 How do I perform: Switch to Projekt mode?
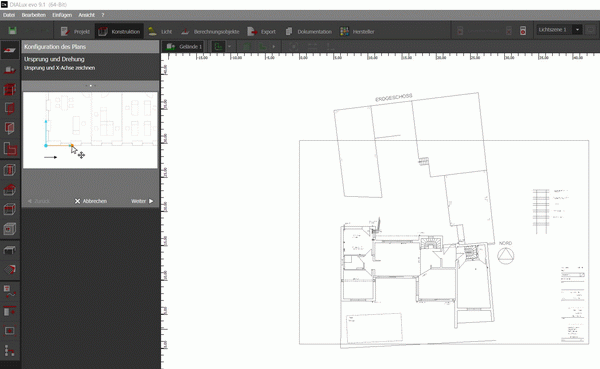tap(75, 31)
